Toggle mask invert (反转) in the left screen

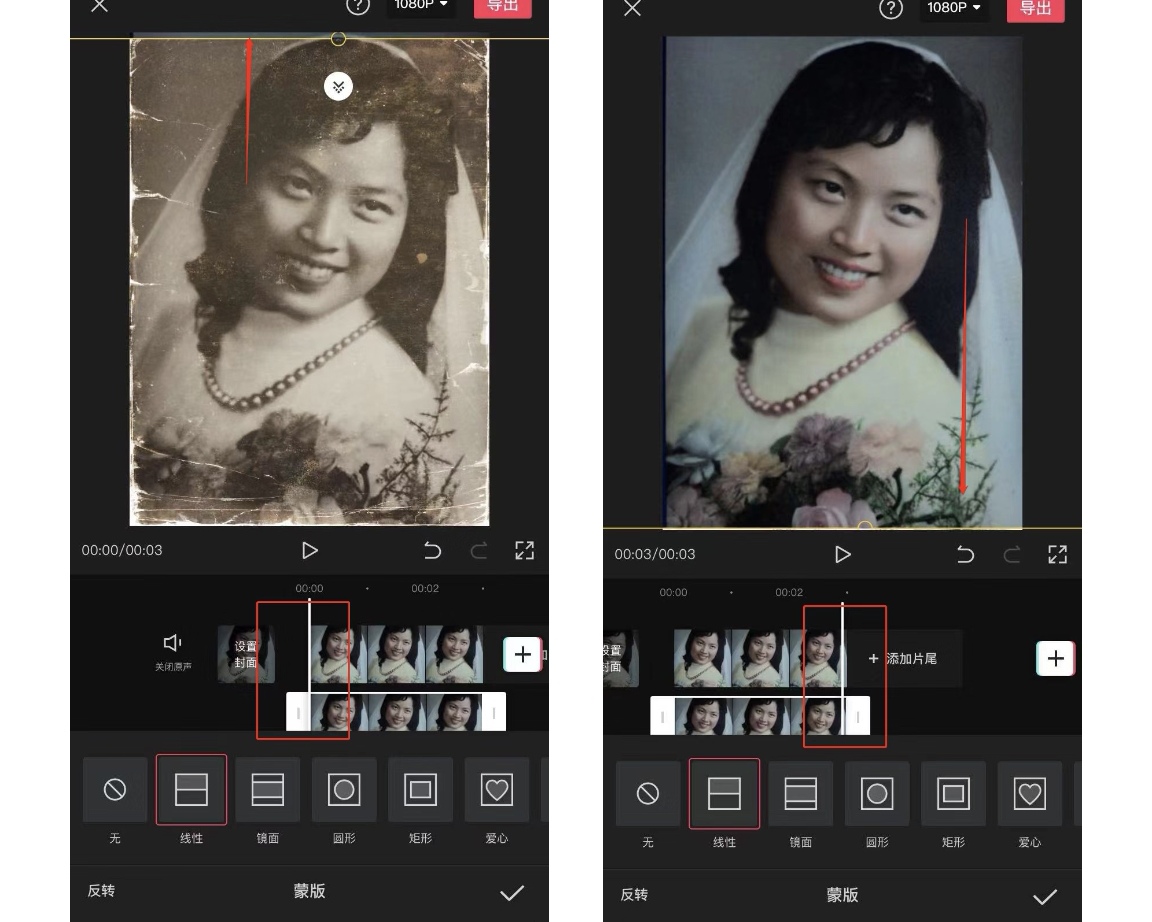click(101, 891)
